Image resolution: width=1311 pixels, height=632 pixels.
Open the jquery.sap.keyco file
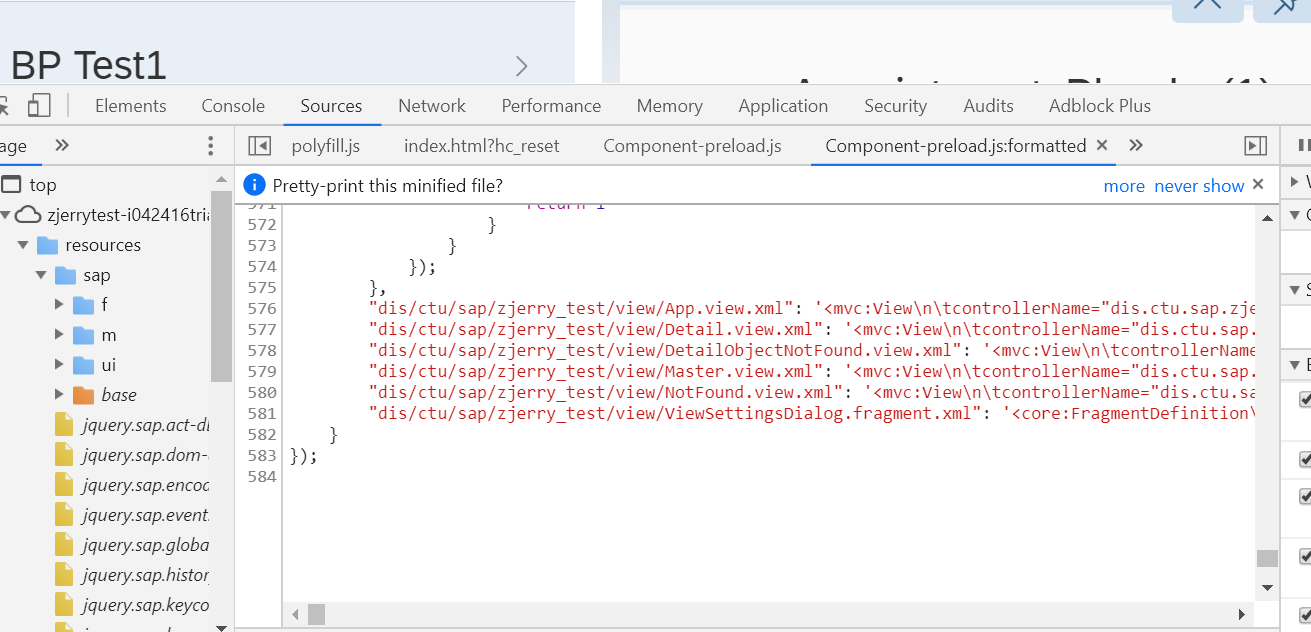pos(146,605)
